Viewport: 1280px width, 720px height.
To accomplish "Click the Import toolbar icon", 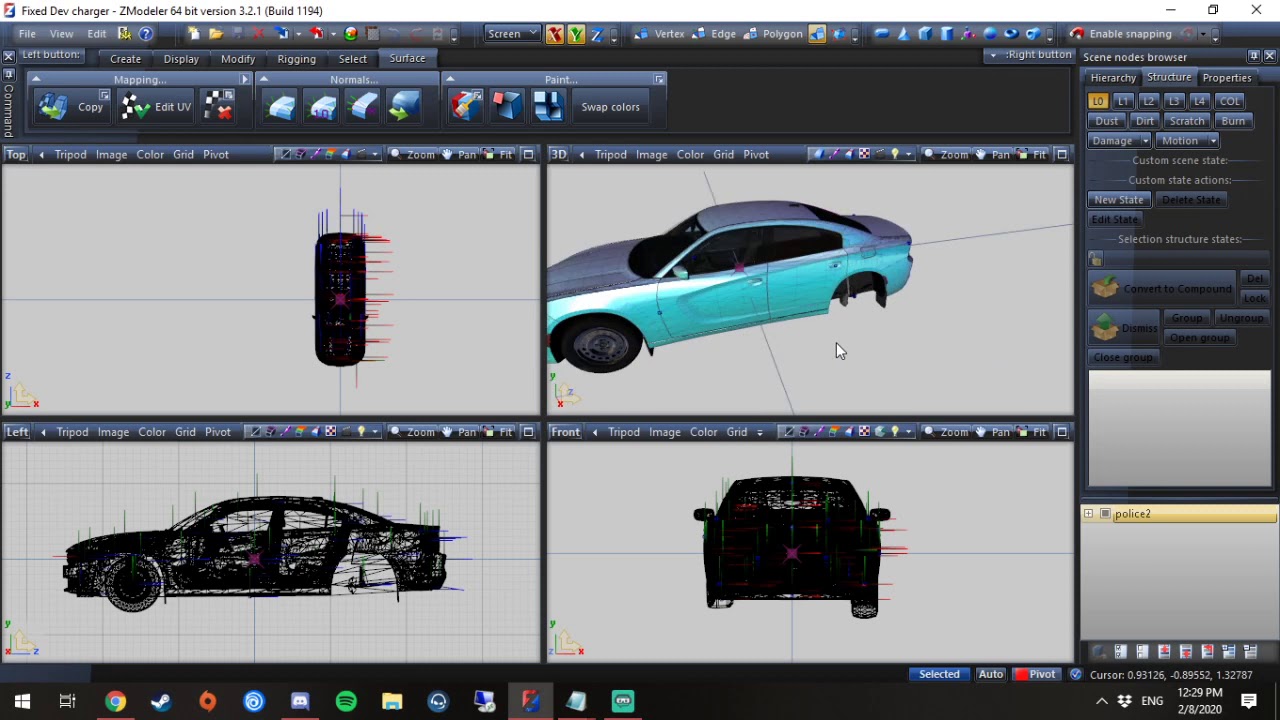I will pos(282,34).
